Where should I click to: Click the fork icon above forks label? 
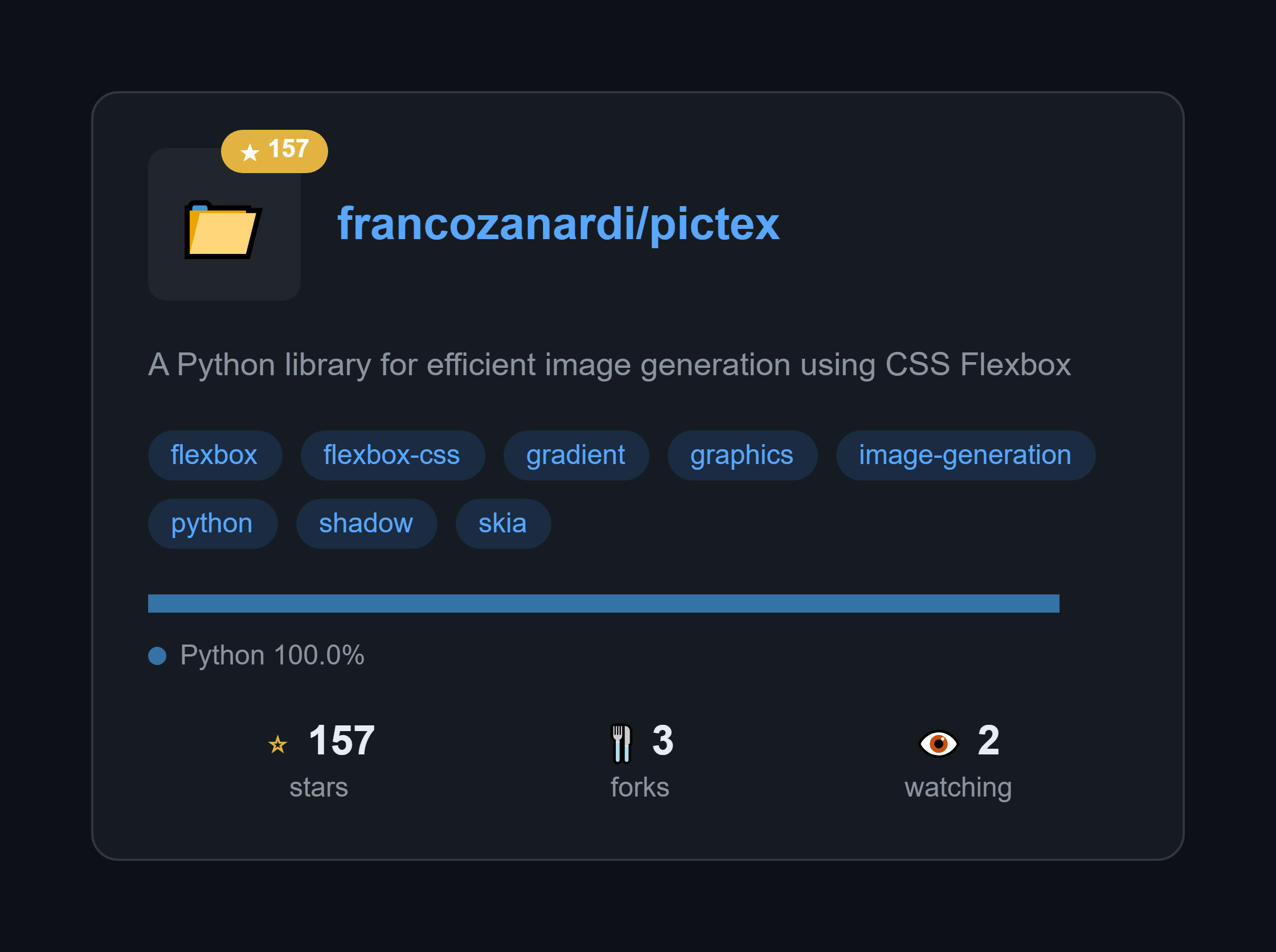coord(621,743)
